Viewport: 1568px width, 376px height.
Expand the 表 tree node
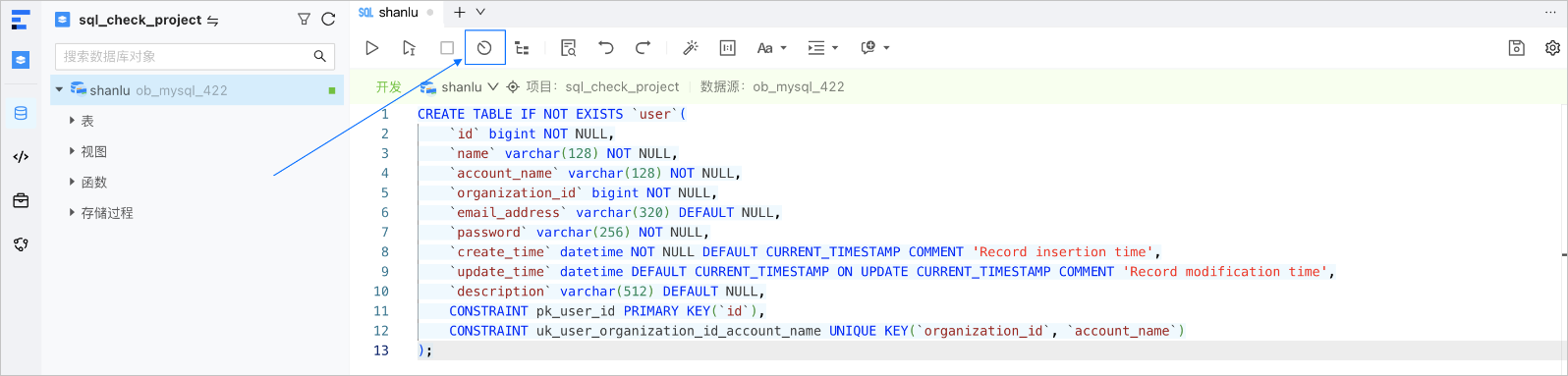pos(72,121)
